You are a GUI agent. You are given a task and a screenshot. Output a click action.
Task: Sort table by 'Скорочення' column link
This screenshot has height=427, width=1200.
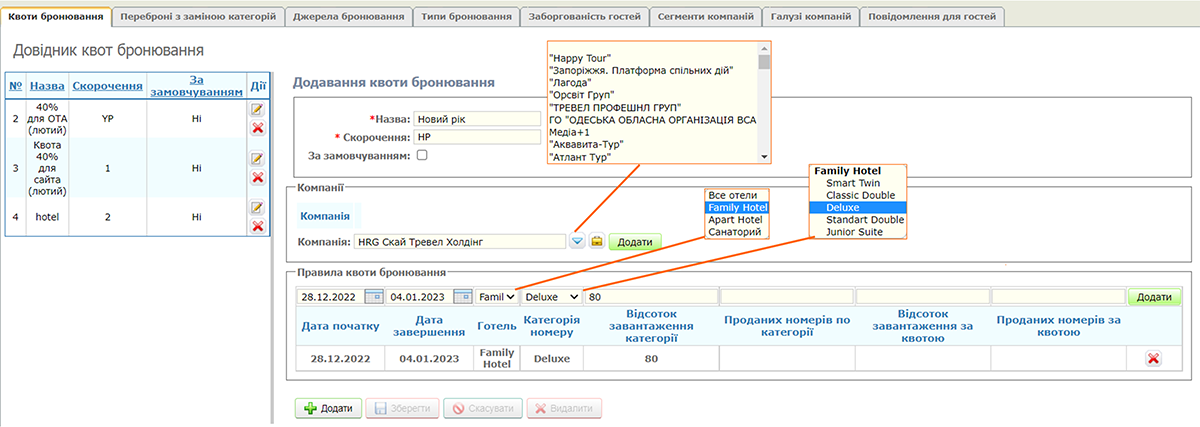tap(108, 85)
